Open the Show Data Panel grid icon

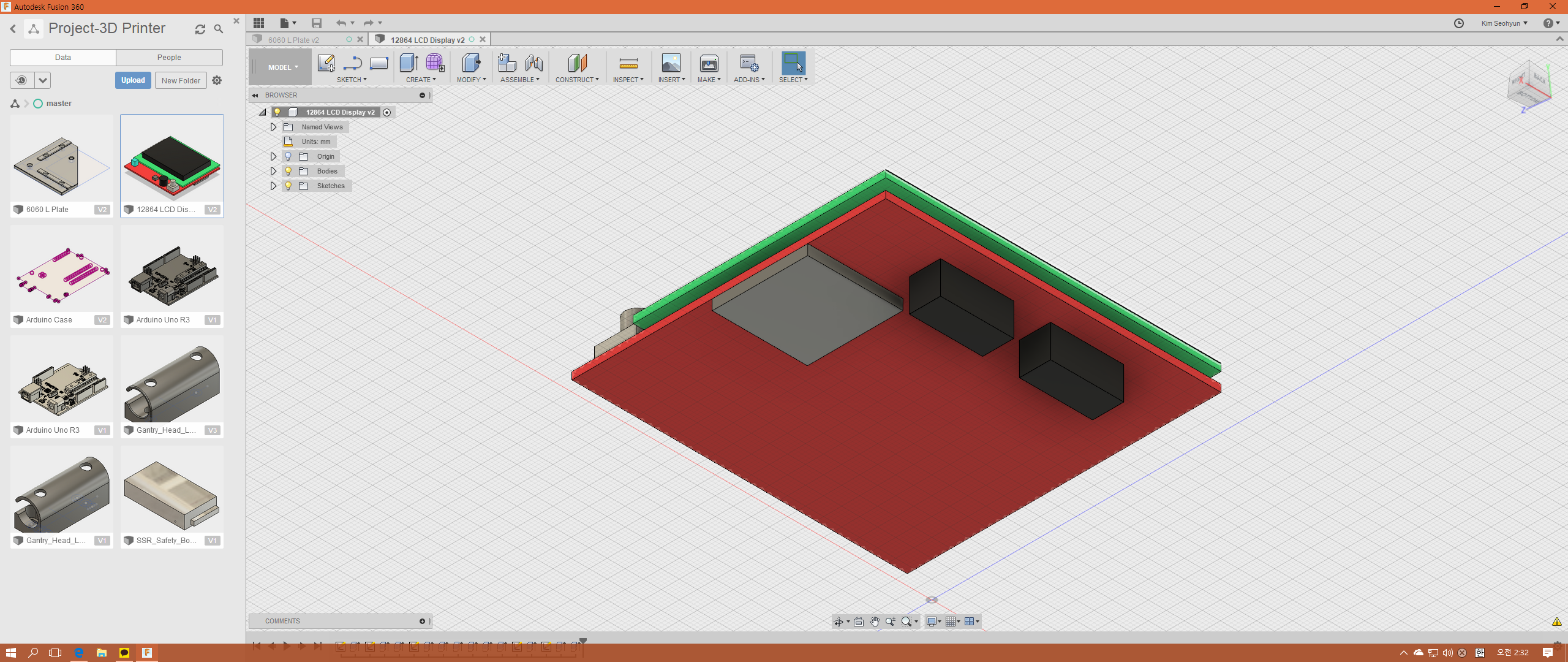point(259,23)
